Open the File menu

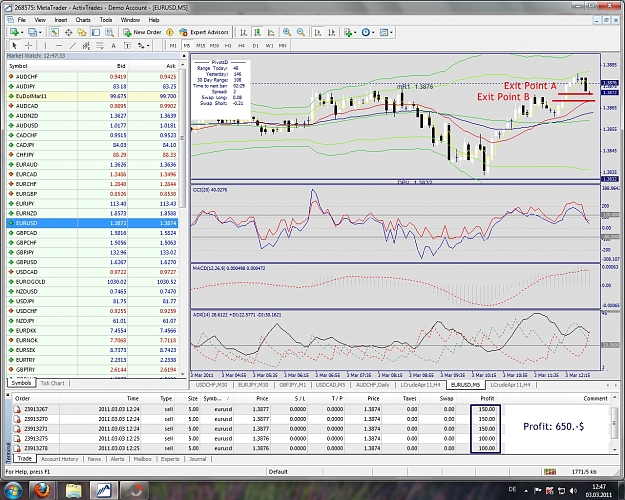[x=22, y=20]
